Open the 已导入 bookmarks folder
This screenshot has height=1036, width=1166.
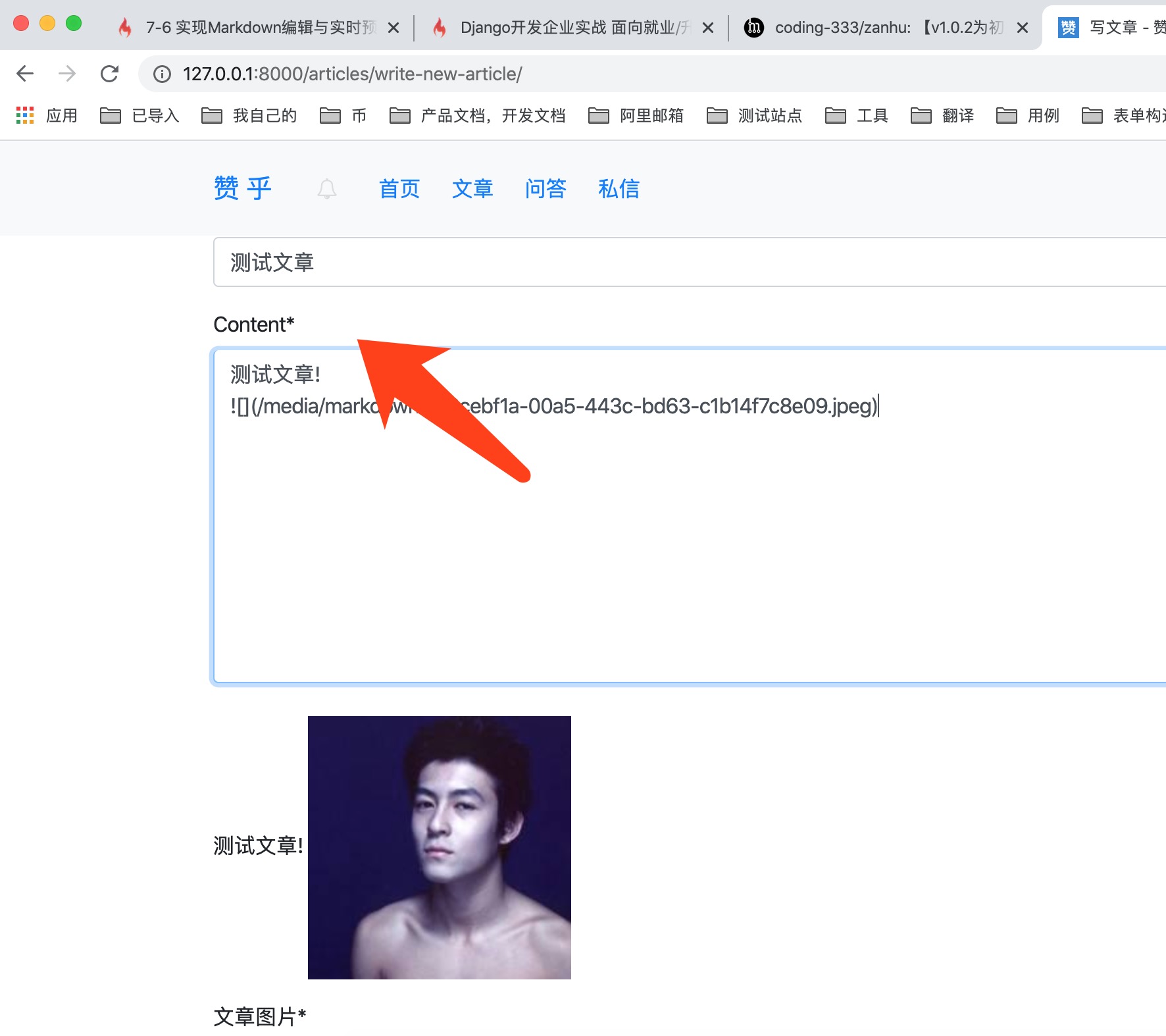pos(139,116)
